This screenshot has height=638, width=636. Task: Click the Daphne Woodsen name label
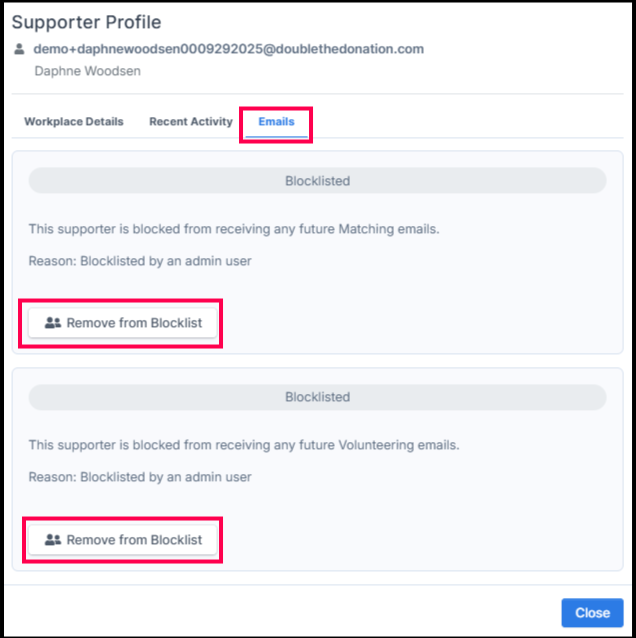pyautogui.click(x=88, y=71)
